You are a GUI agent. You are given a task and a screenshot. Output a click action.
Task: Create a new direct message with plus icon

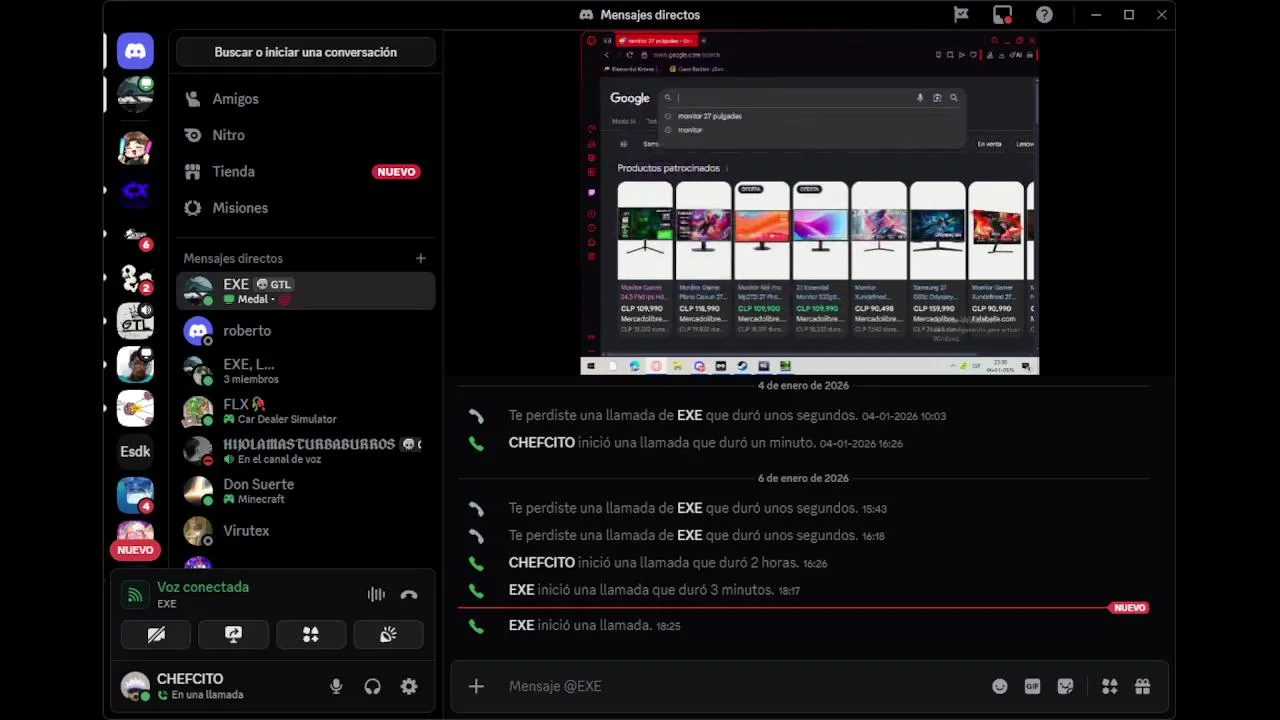pos(421,258)
